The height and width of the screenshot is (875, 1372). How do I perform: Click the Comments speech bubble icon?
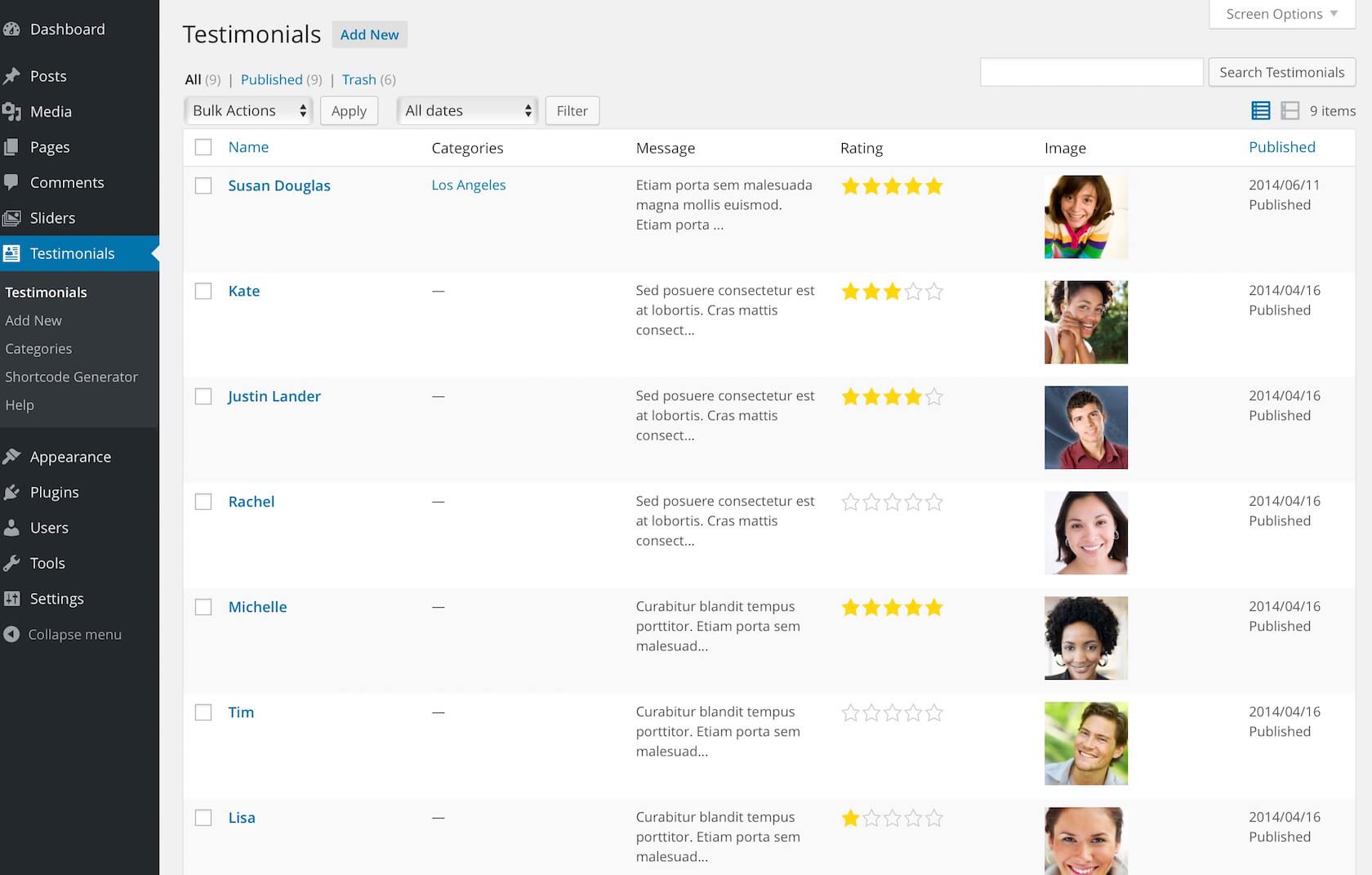coord(11,182)
